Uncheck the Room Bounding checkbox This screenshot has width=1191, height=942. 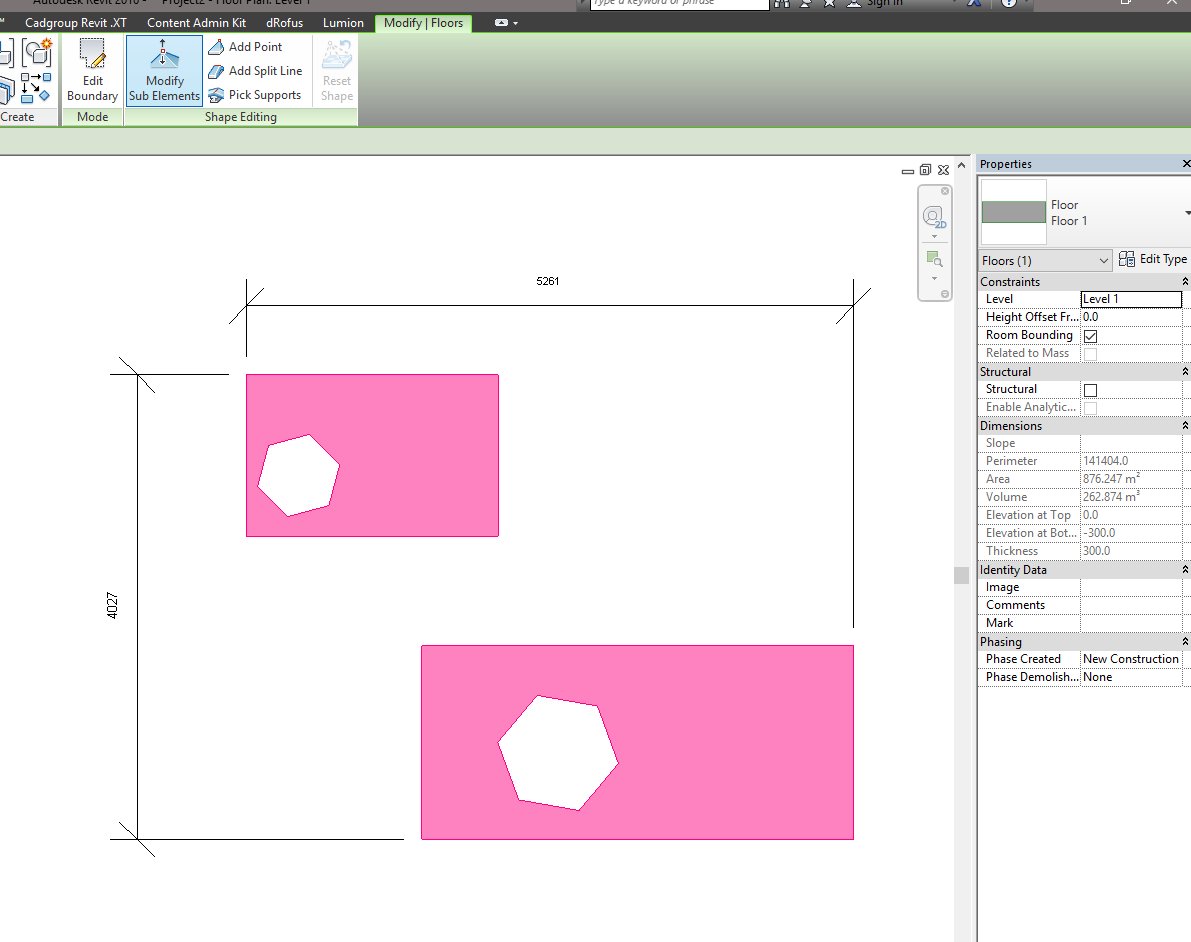pos(1090,336)
